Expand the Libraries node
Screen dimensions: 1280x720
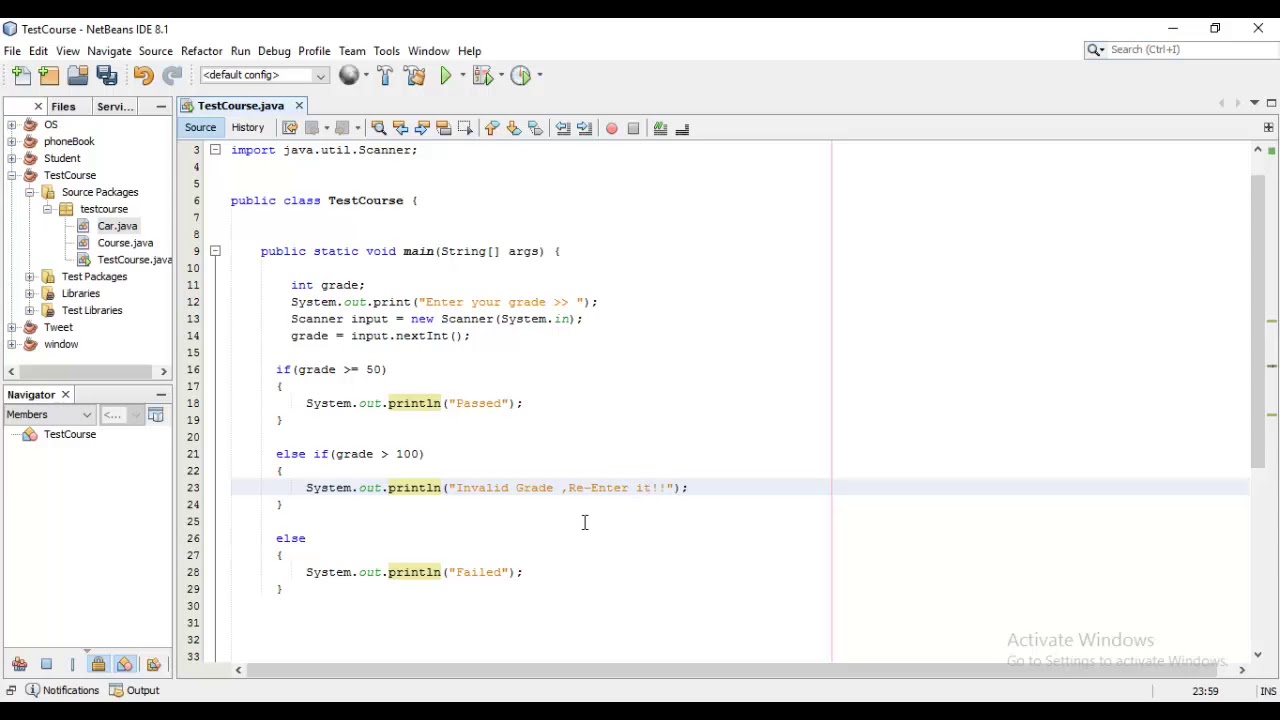30,294
